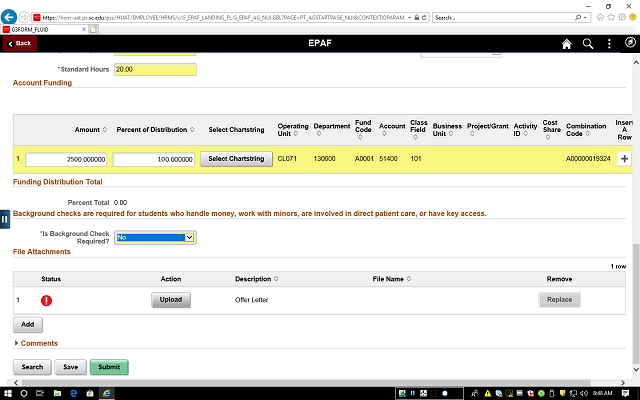The height and width of the screenshot is (400, 640).
Task: Click operating unit value CL071
Action: 287,159
